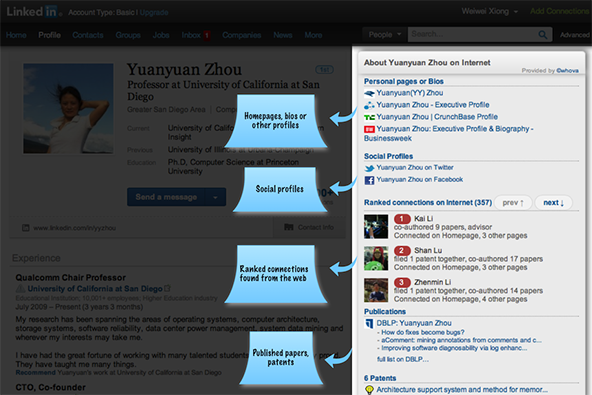Screen dimensions: 592x395
Task: Open the More menu
Action: pyautogui.click(x=313, y=35)
